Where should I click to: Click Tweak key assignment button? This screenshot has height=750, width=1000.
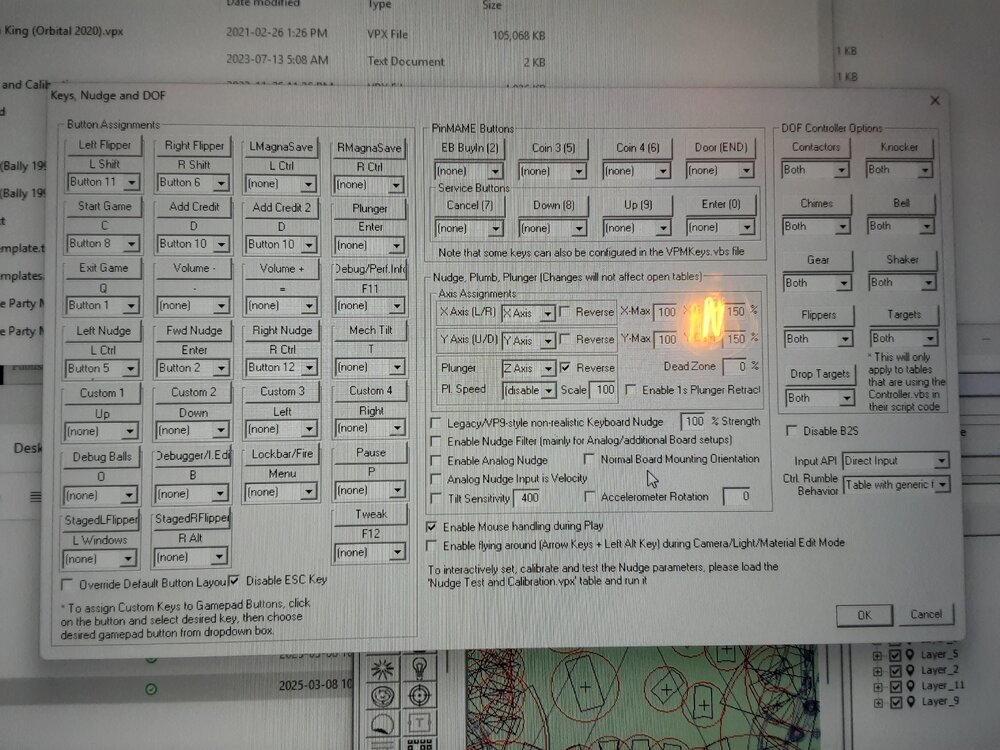(x=371, y=514)
